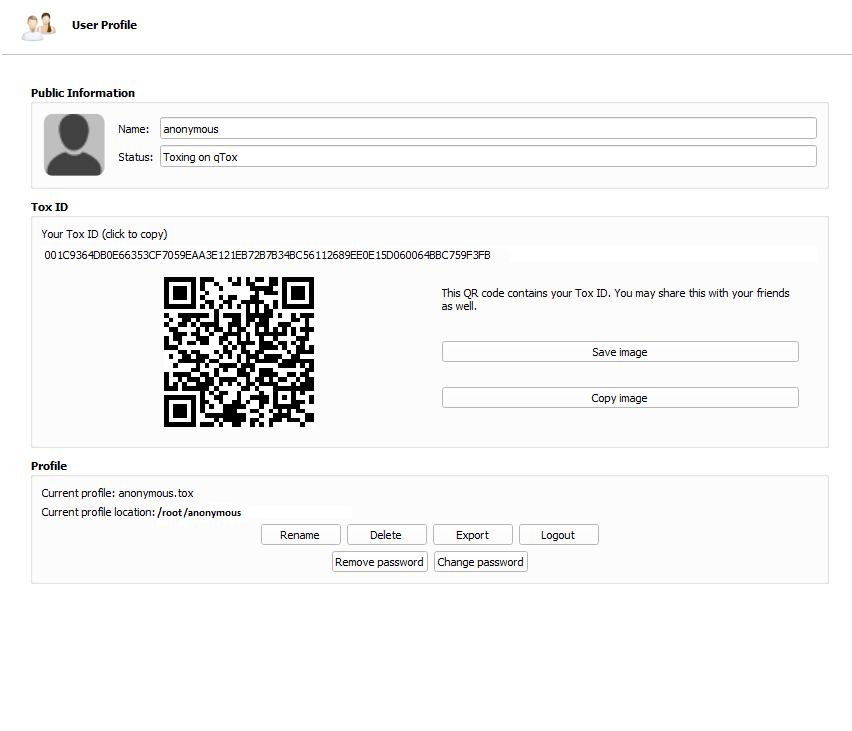Copy the Tox ID hexadecimal string
The height and width of the screenshot is (731, 852).
[267, 255]
